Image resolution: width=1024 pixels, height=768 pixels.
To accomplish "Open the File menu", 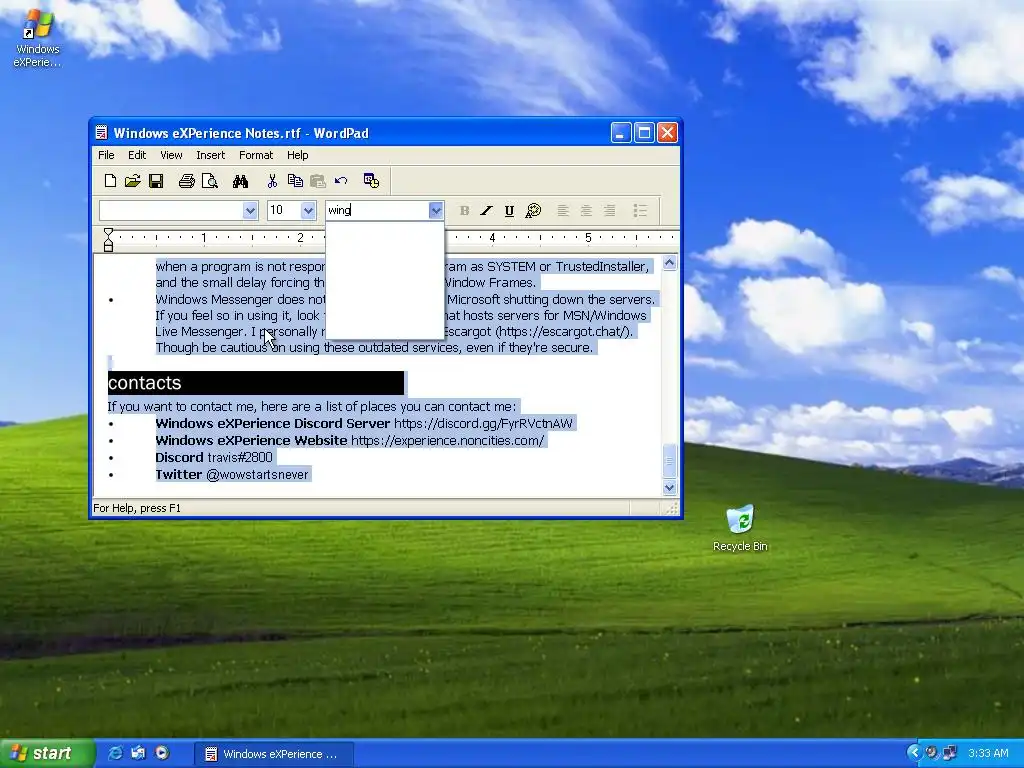I will click(x=106, y=155).
